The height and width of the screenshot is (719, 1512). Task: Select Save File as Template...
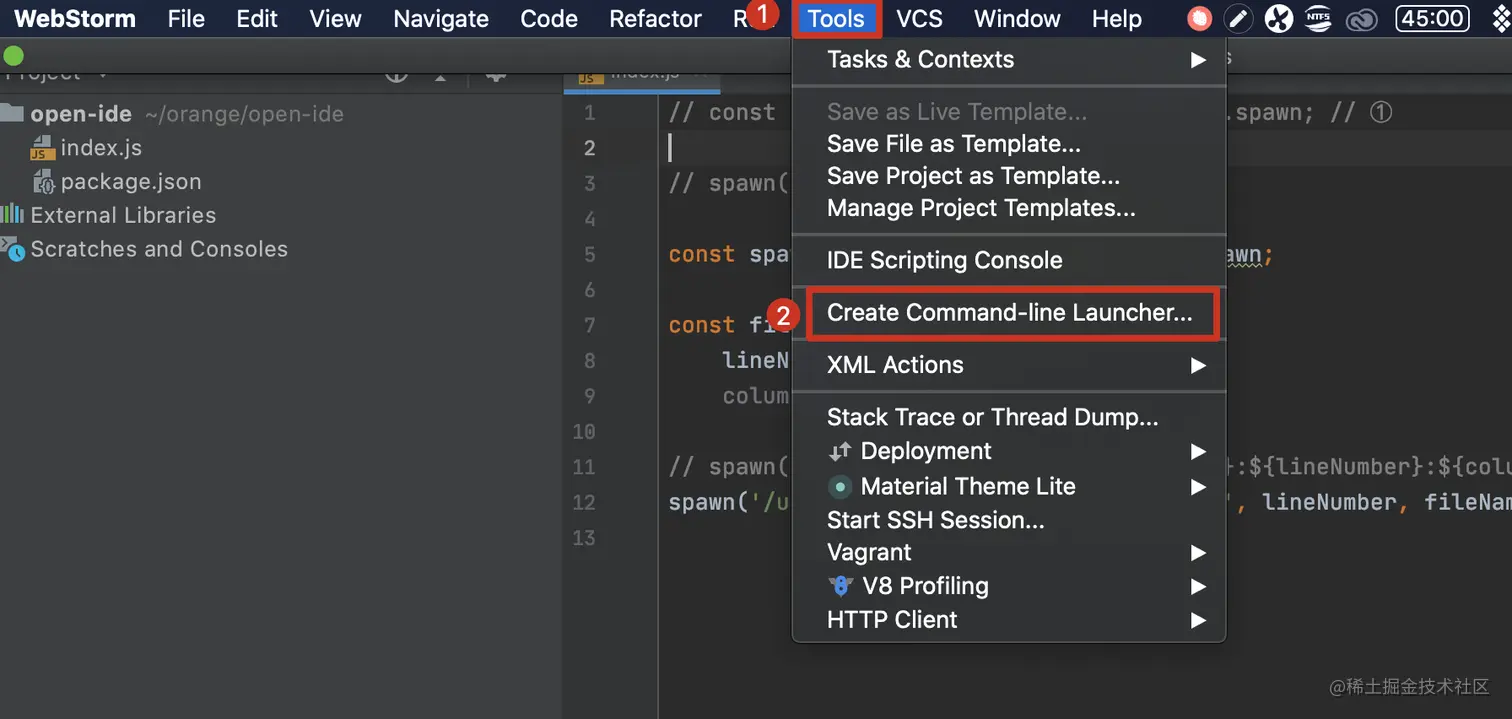(x=953, y=144)
